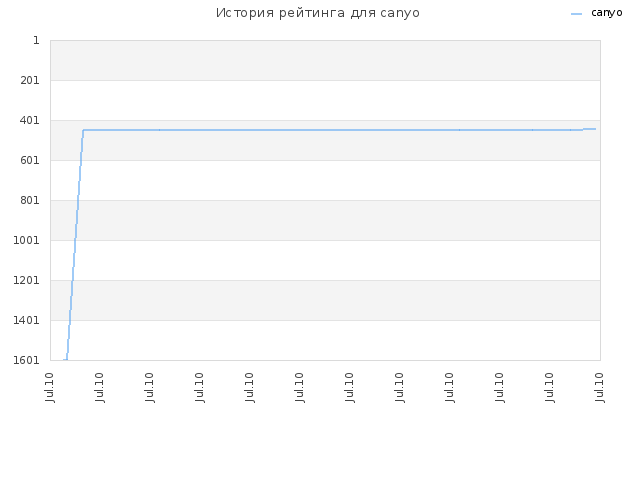Click the leftmost 'Jul.10' x-axis label
Screen dimensions: 640x480
[x=49, y=387]
